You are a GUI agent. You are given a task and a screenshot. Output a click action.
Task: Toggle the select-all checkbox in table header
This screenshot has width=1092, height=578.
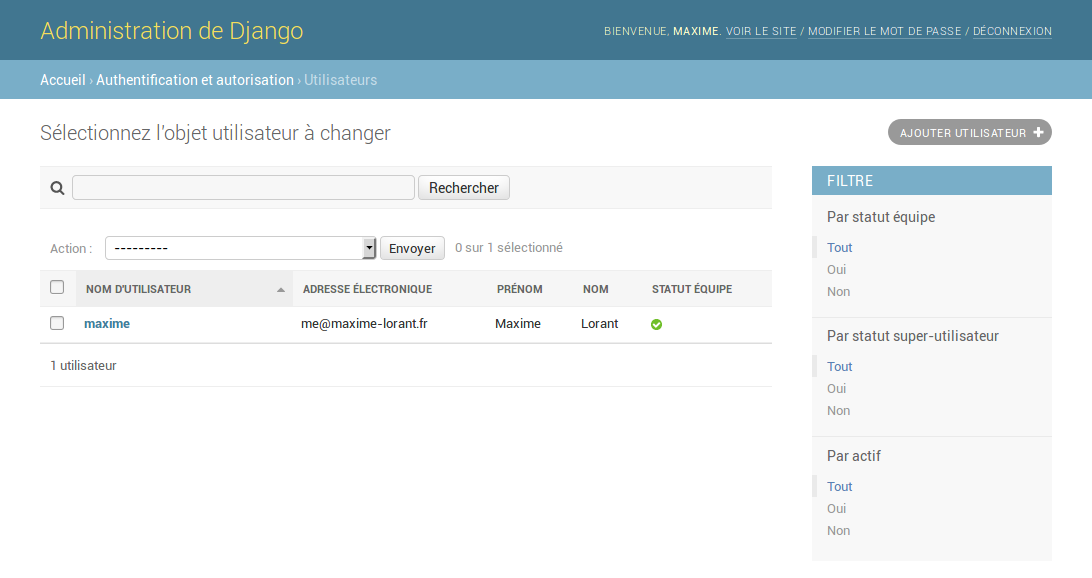pyautogui.click(x=57, y=288)
